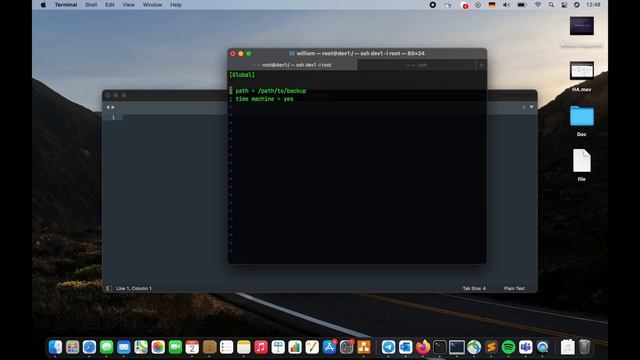Click the Terminal window title bar text
Screen dimensions: 640x360
pyautogui.click(x=360, y=53)
